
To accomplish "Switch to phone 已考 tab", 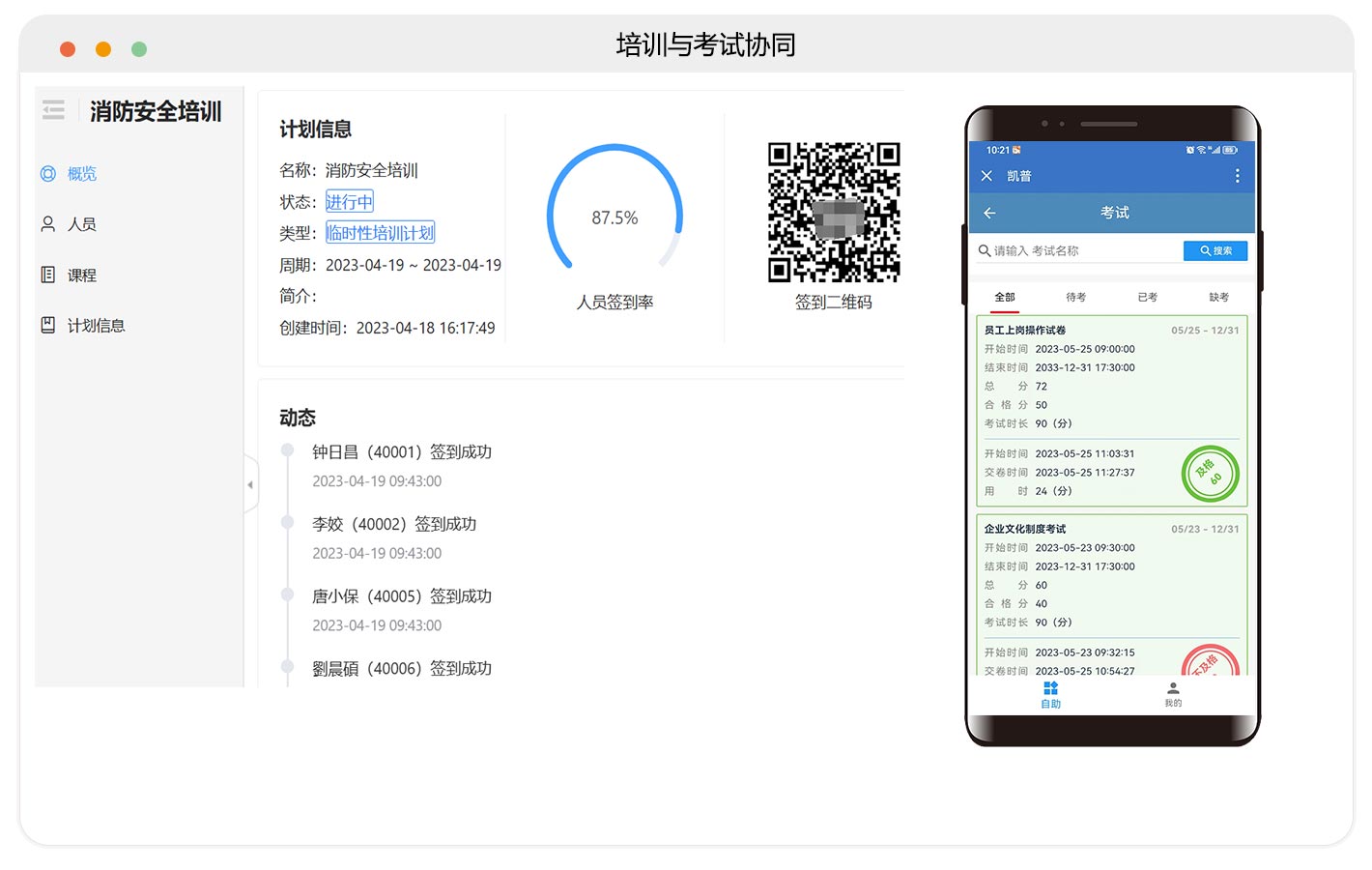I will click(1147, 297).
